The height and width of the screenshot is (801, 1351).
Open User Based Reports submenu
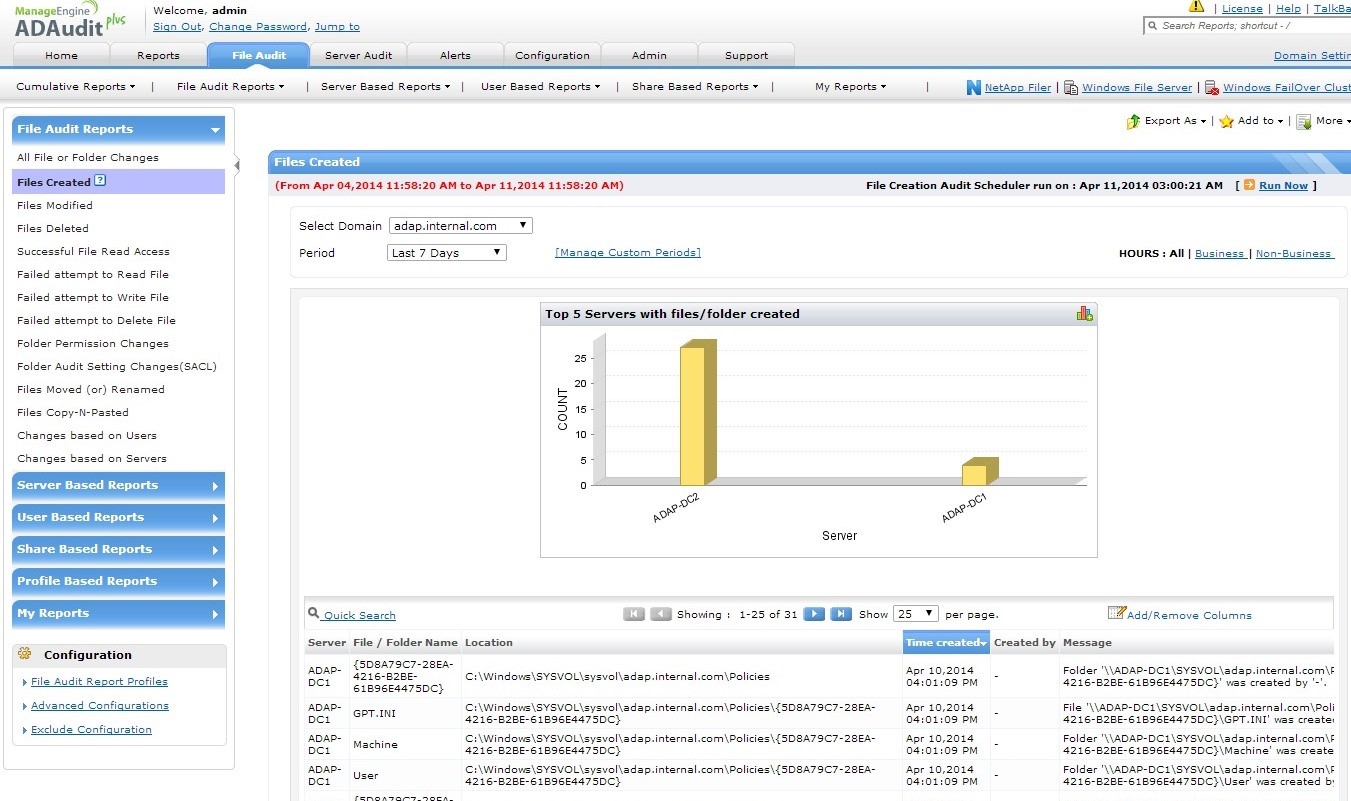click(540, 87)
